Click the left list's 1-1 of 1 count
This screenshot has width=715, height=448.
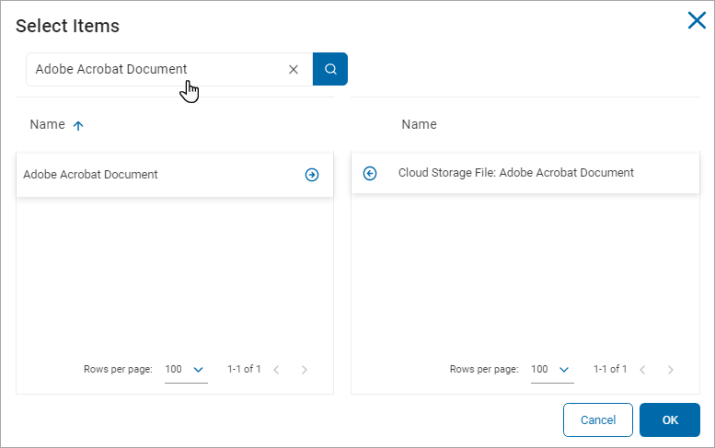coord(244,370)
